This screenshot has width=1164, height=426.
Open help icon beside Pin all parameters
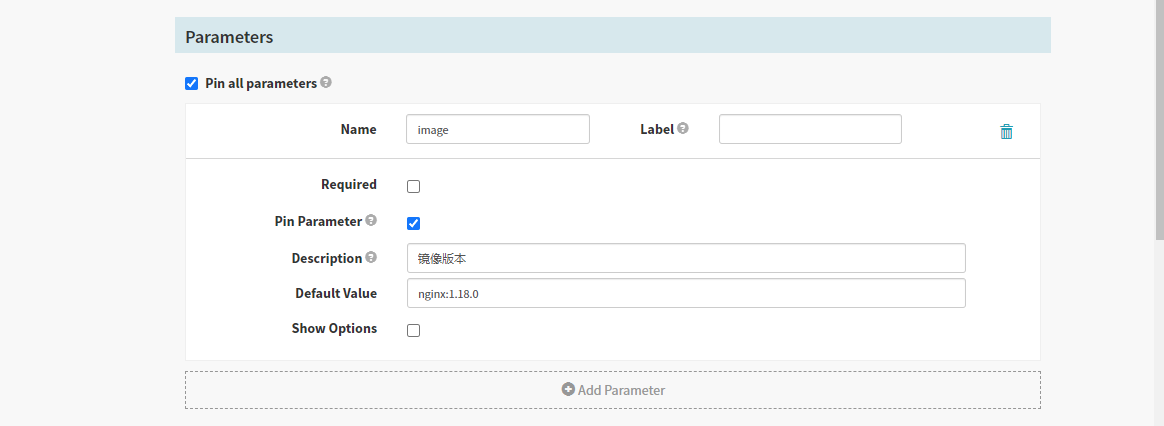click(x=326, y=83)
